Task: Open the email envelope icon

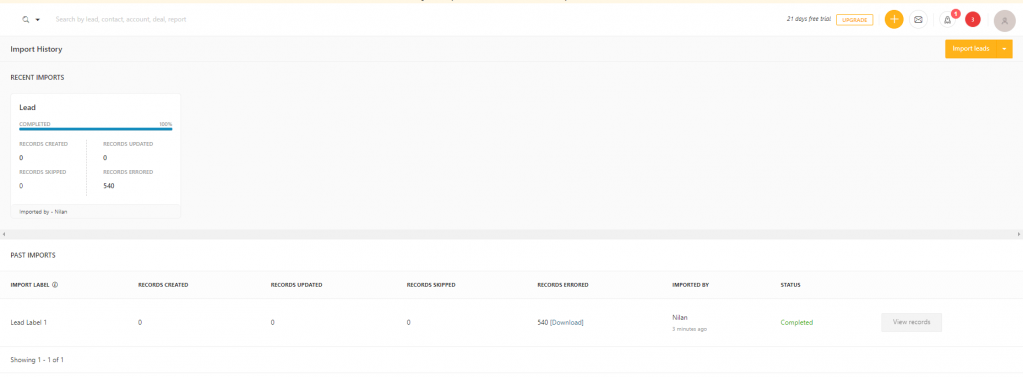Action: [x=918, y=20]
